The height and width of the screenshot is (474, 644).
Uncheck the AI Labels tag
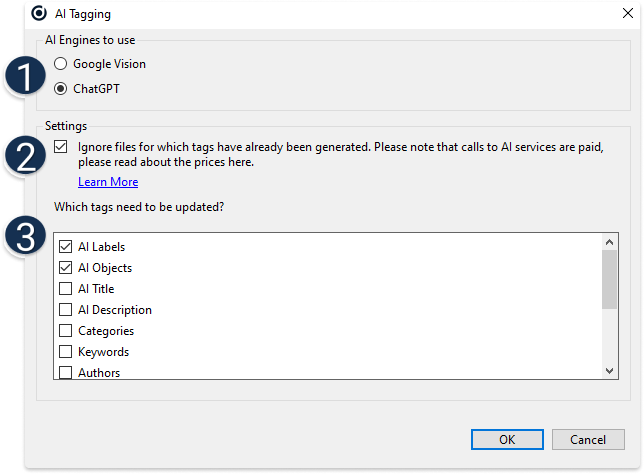pyautogui.click(x=66, y=247)
